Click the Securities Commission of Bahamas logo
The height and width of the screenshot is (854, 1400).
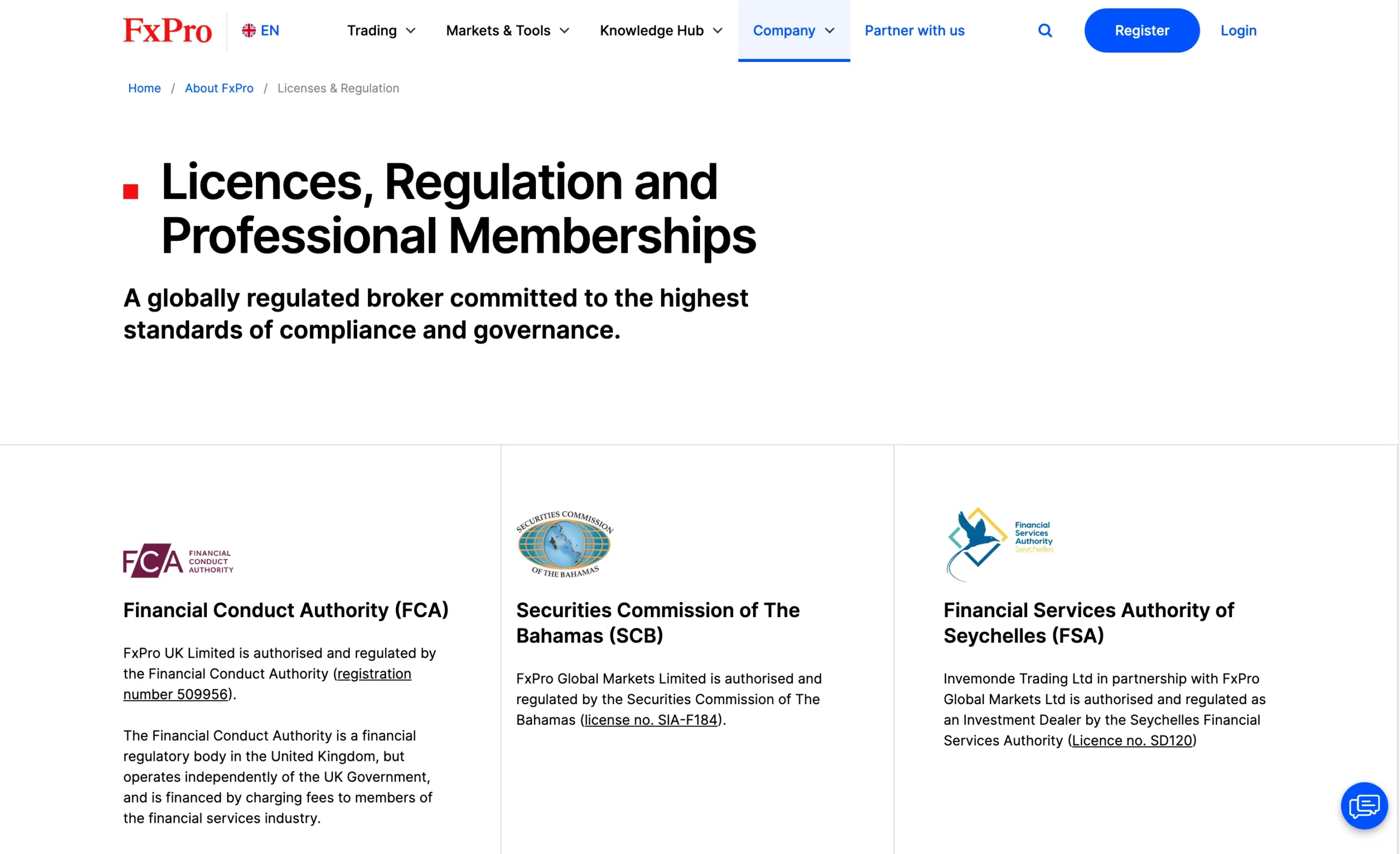click(564, 544)
